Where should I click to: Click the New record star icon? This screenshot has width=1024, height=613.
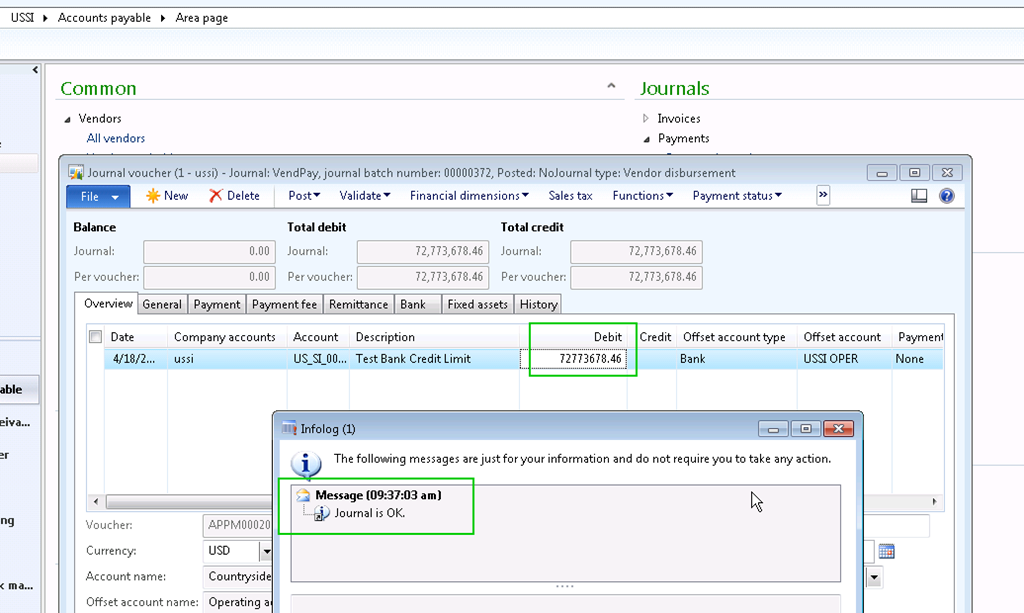(x=153, y=196)
